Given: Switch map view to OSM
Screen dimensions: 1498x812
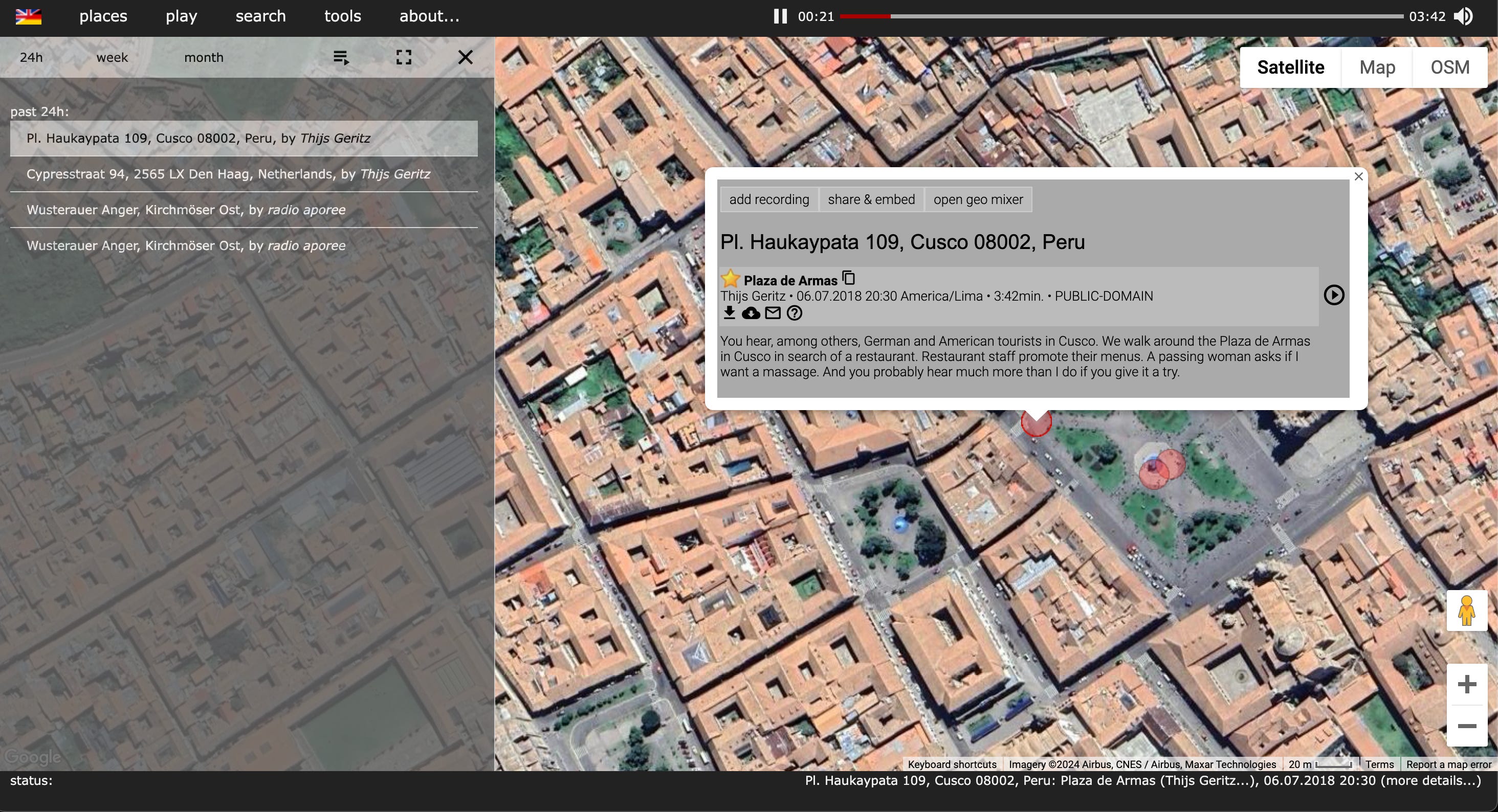Looking at the screenshot, I should pyautogui.click(x=1450, y=67).
